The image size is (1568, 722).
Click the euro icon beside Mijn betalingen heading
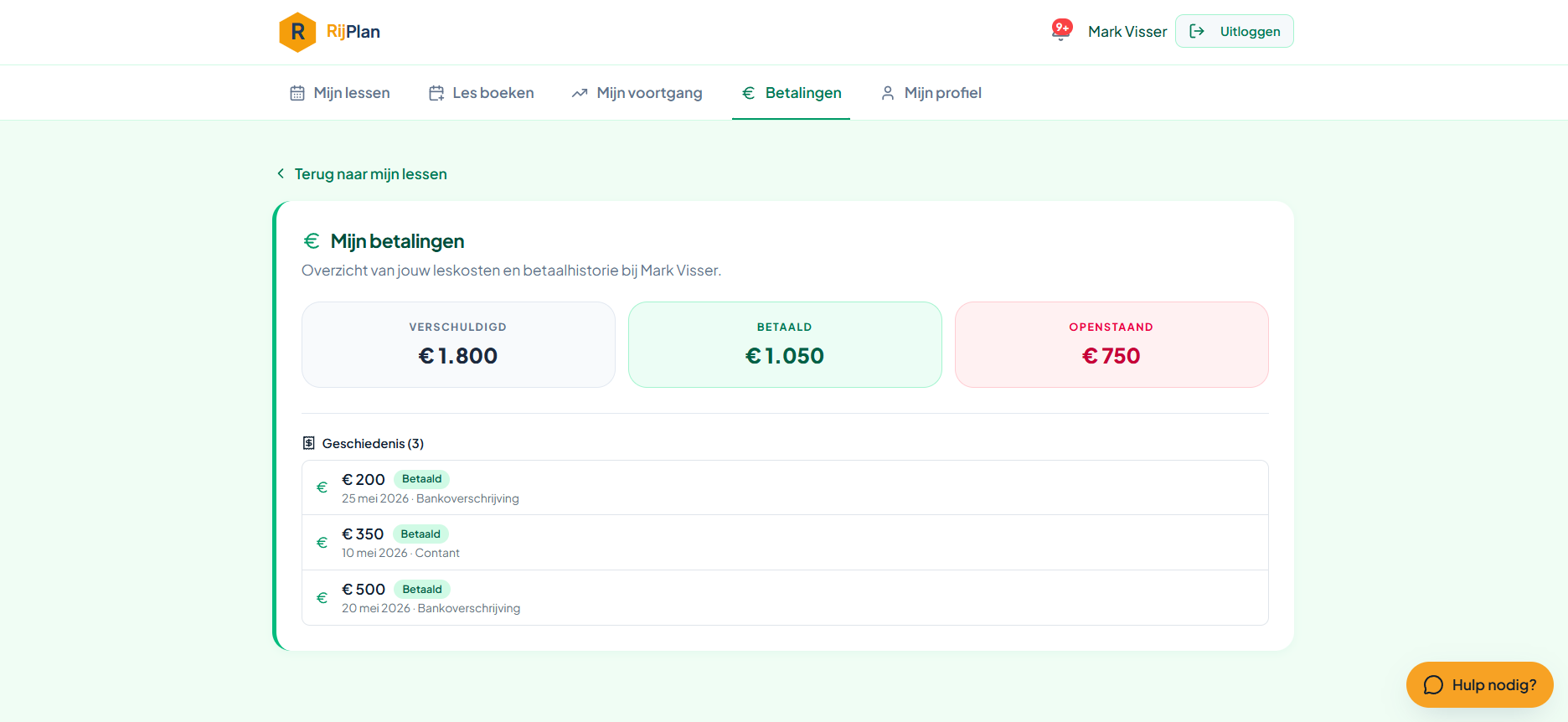click(312, 241)
